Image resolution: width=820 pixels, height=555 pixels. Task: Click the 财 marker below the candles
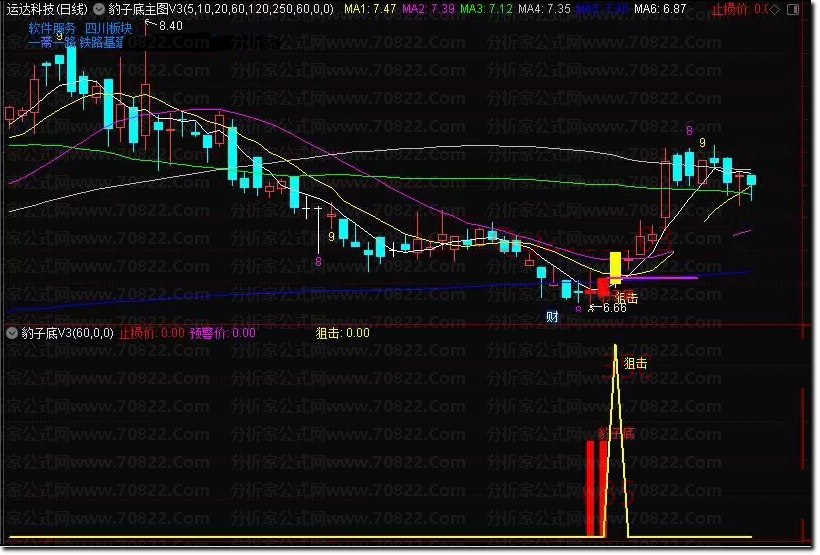pos(552,316)
